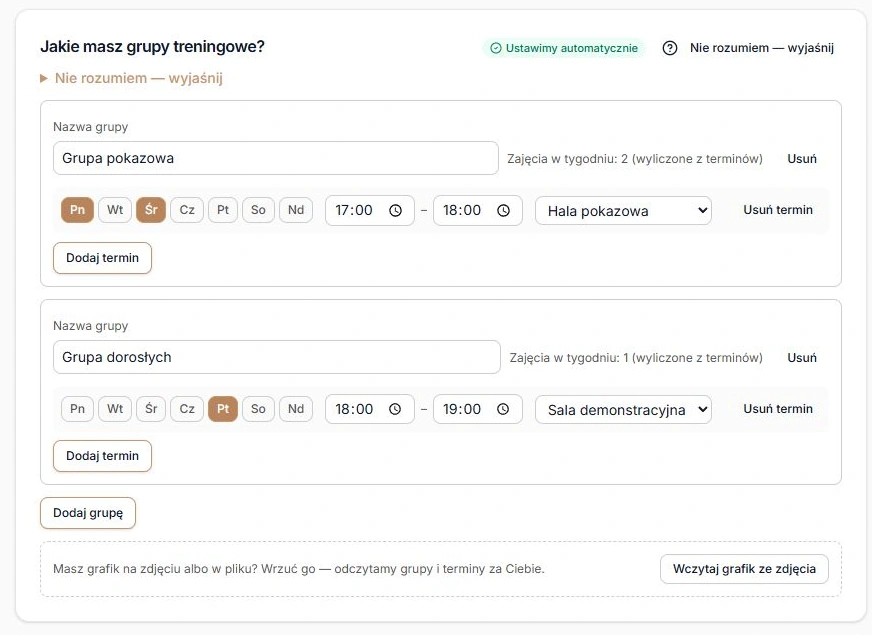Toggle Wt day for Grupa dorosłych
Image resolution: width=872 pixels, height=635 pixels.
point(115,409)
